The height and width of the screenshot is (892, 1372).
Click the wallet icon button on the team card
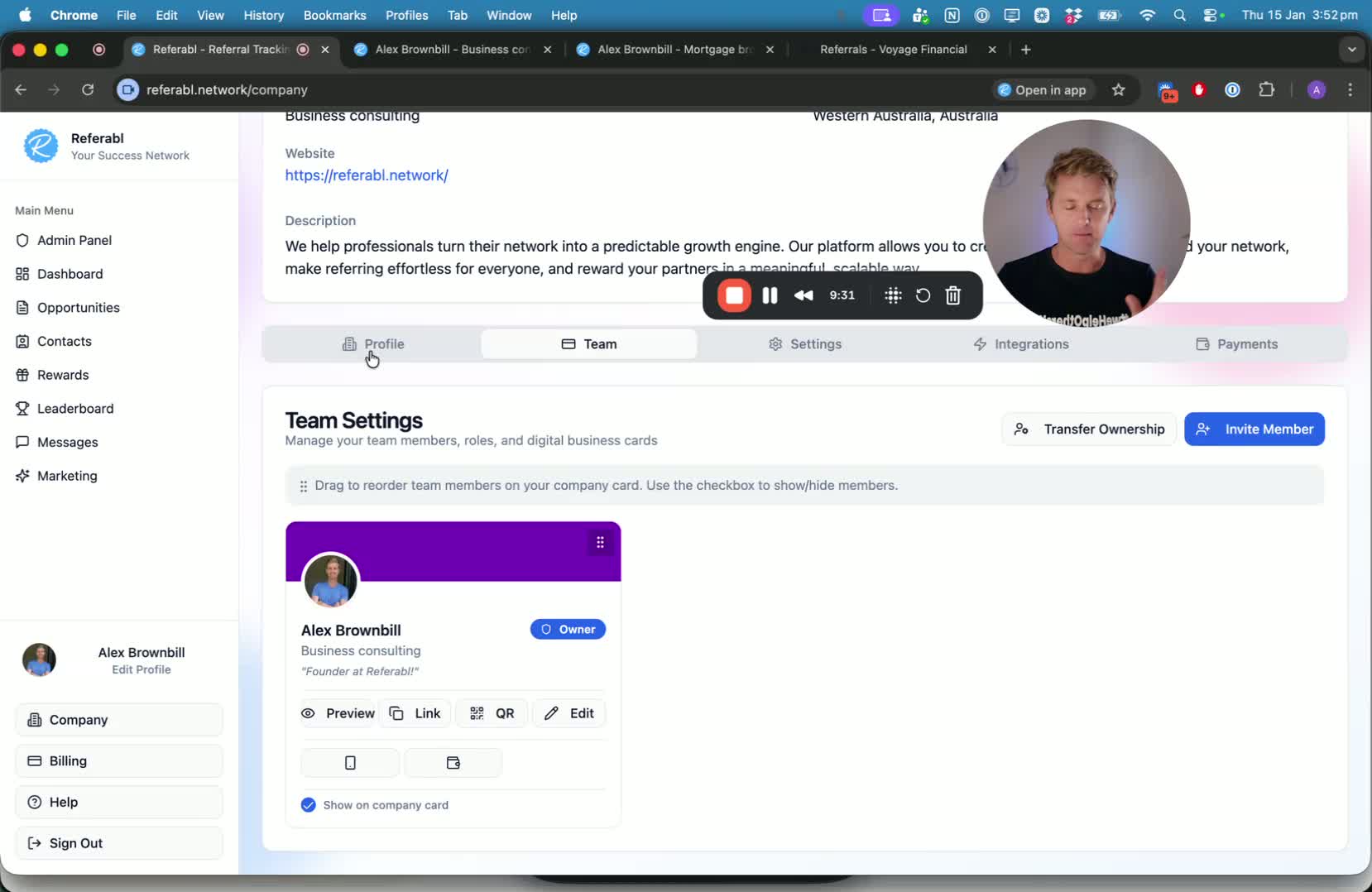click(453, 763)
